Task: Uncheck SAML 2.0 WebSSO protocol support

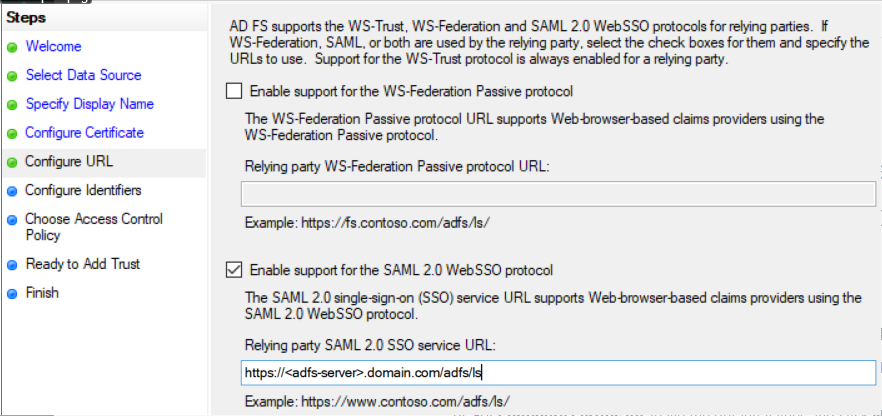Action: coord(234,270)
